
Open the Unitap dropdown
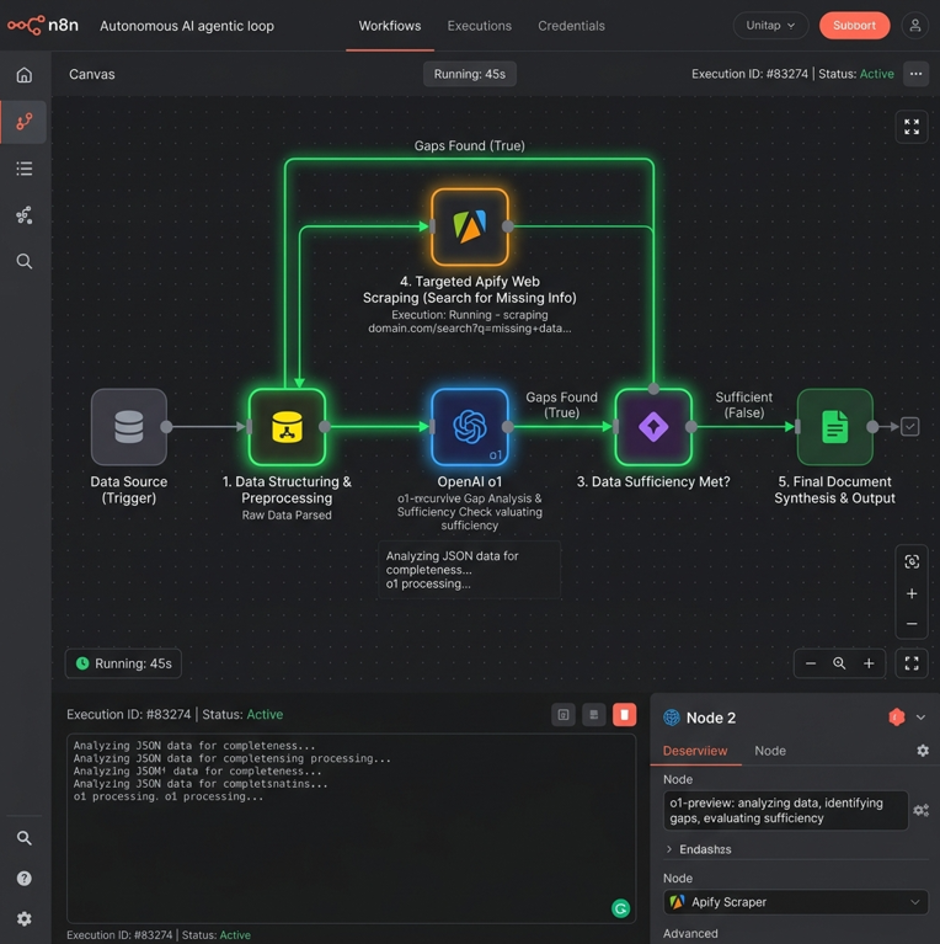770,25
